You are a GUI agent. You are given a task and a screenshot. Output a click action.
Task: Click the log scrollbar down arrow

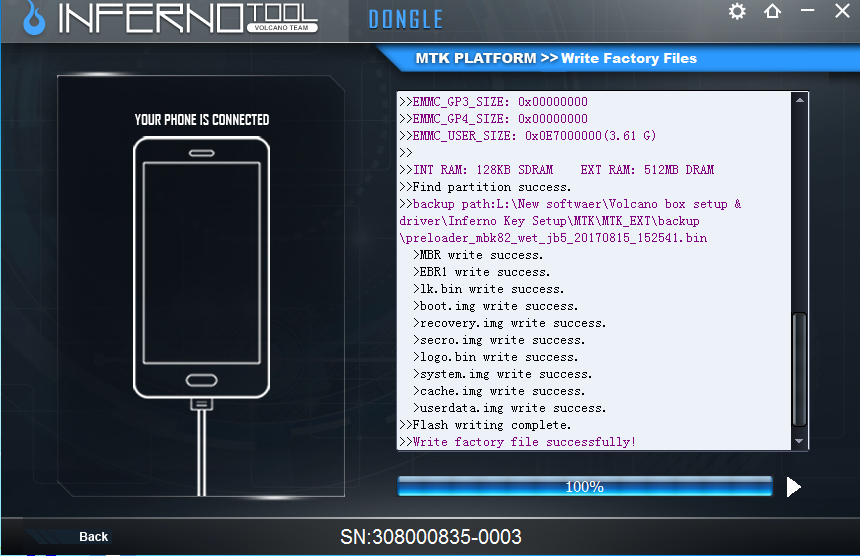[x=800, y=441]
